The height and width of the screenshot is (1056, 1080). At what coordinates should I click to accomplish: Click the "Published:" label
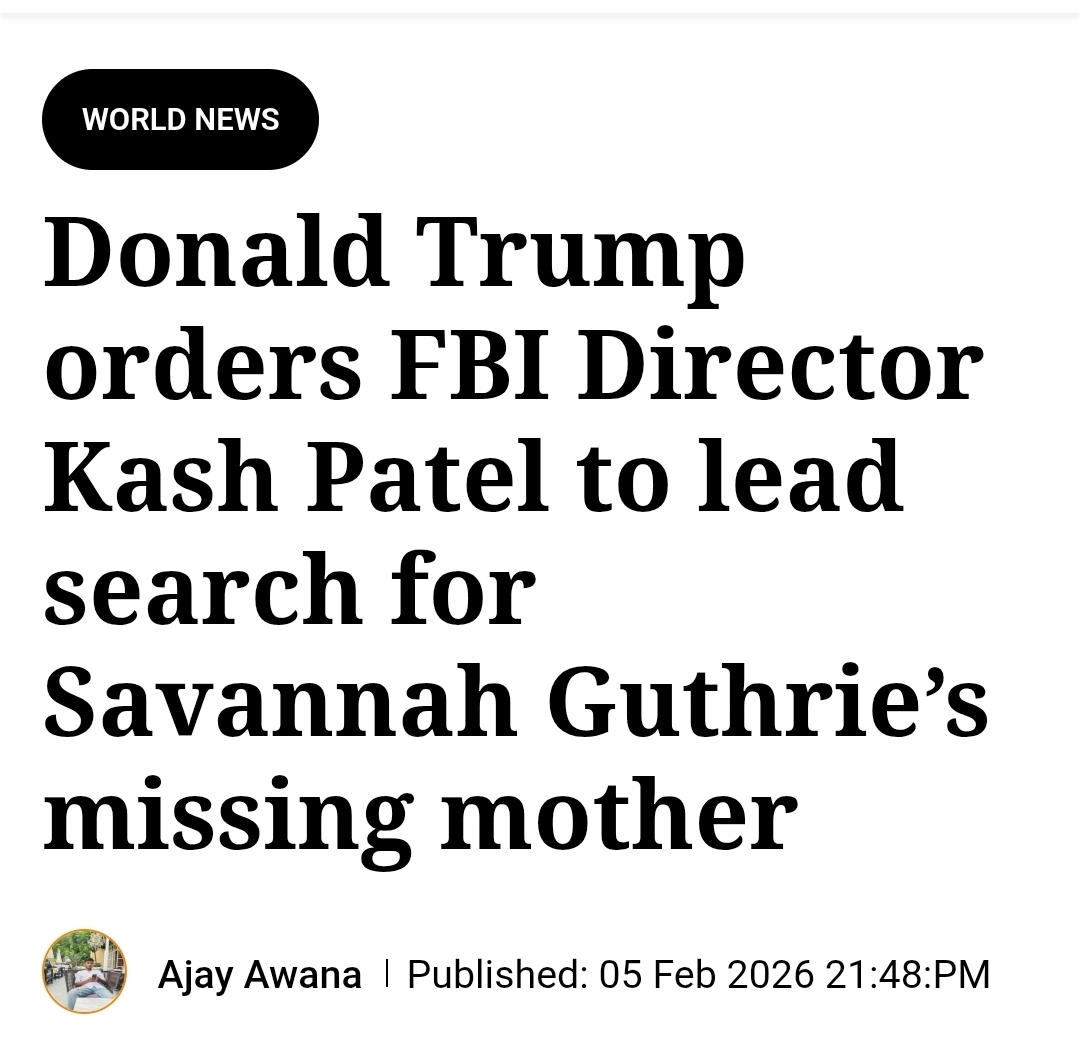pos(497,974)
